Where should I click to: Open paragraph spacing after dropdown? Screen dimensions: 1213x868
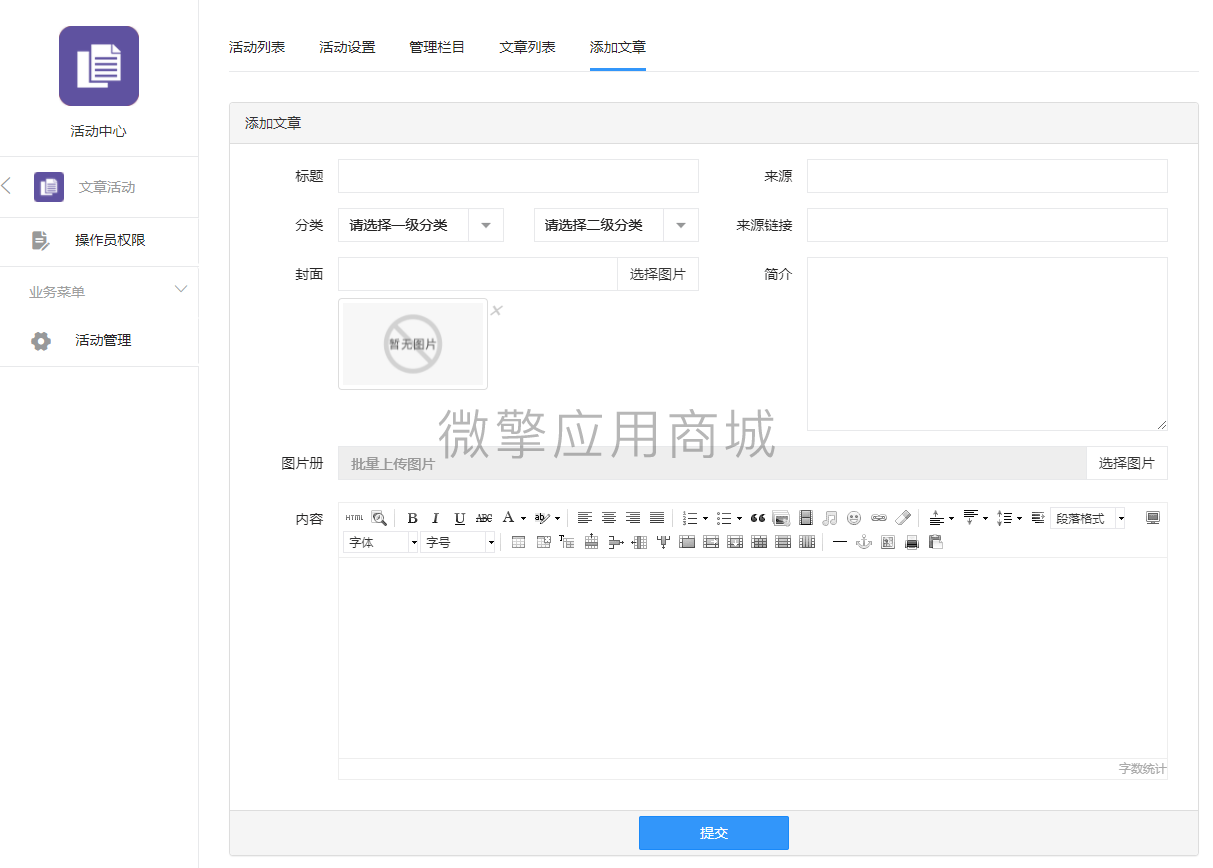(x=985, y=518)
